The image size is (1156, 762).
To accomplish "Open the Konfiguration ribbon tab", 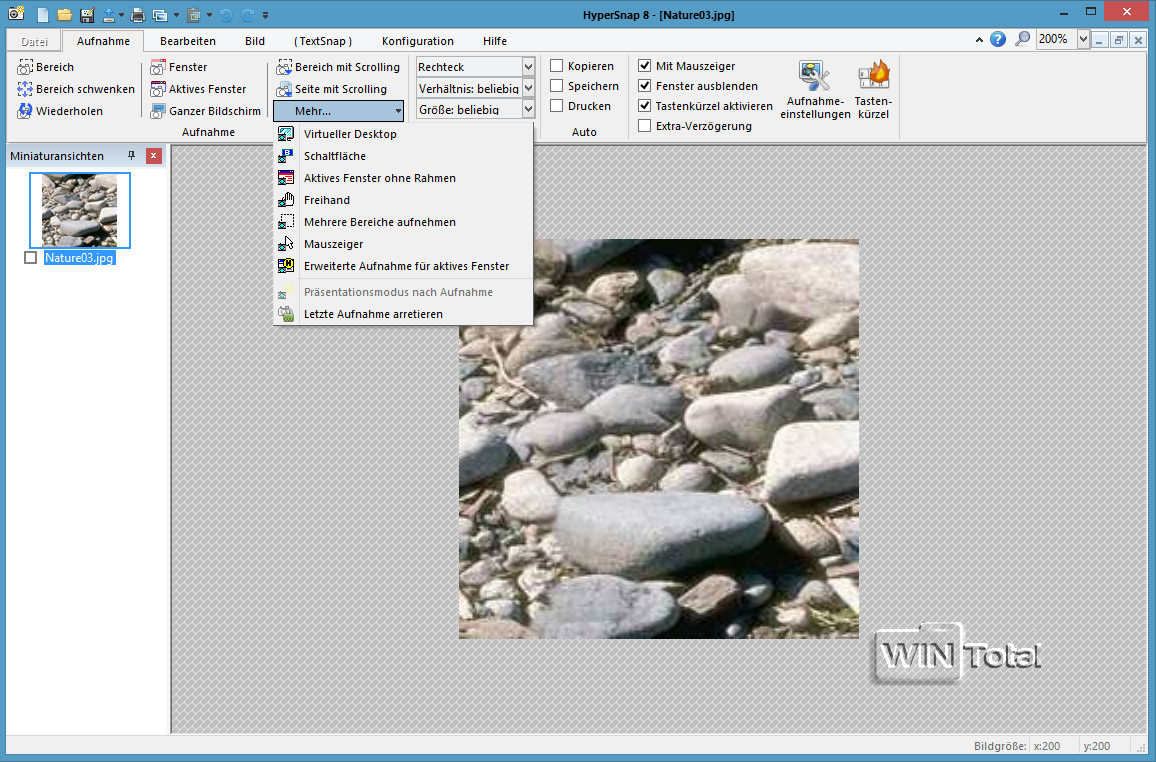I will (x=417, y=41).
